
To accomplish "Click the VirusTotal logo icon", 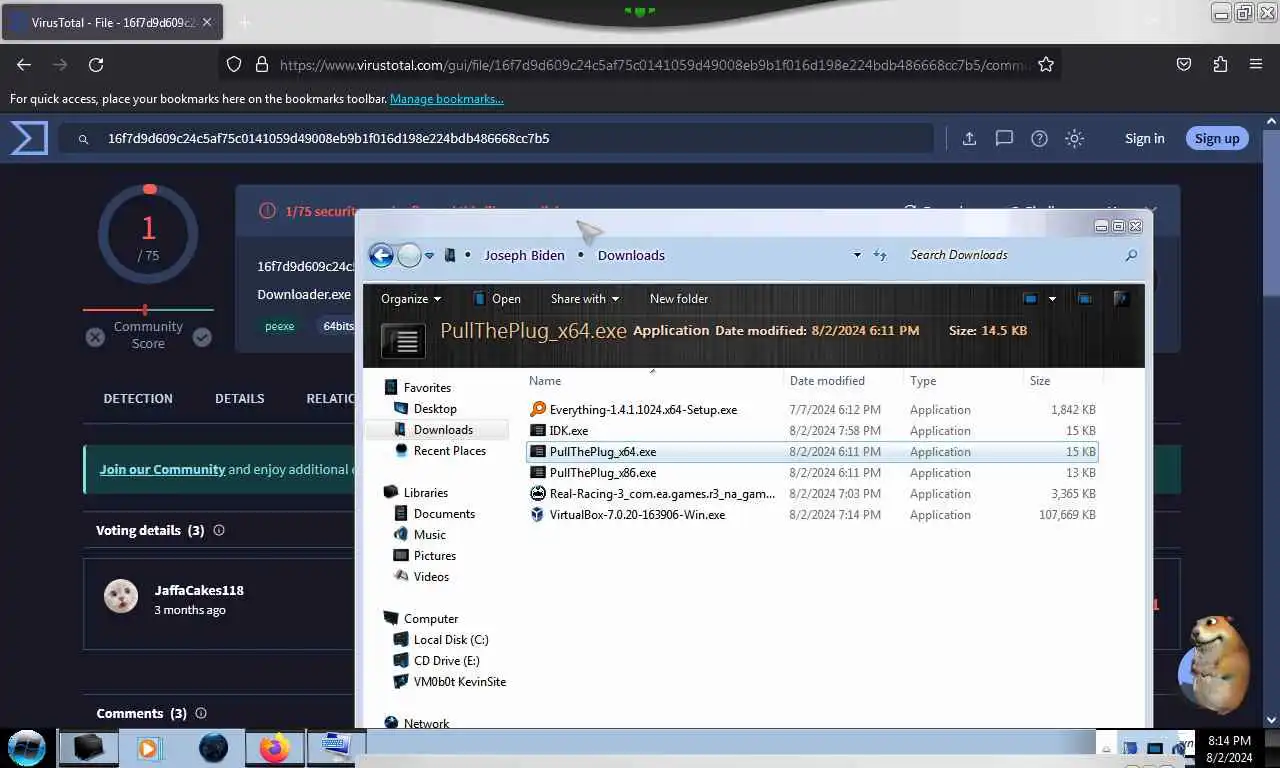I will (x=29, y=138).
